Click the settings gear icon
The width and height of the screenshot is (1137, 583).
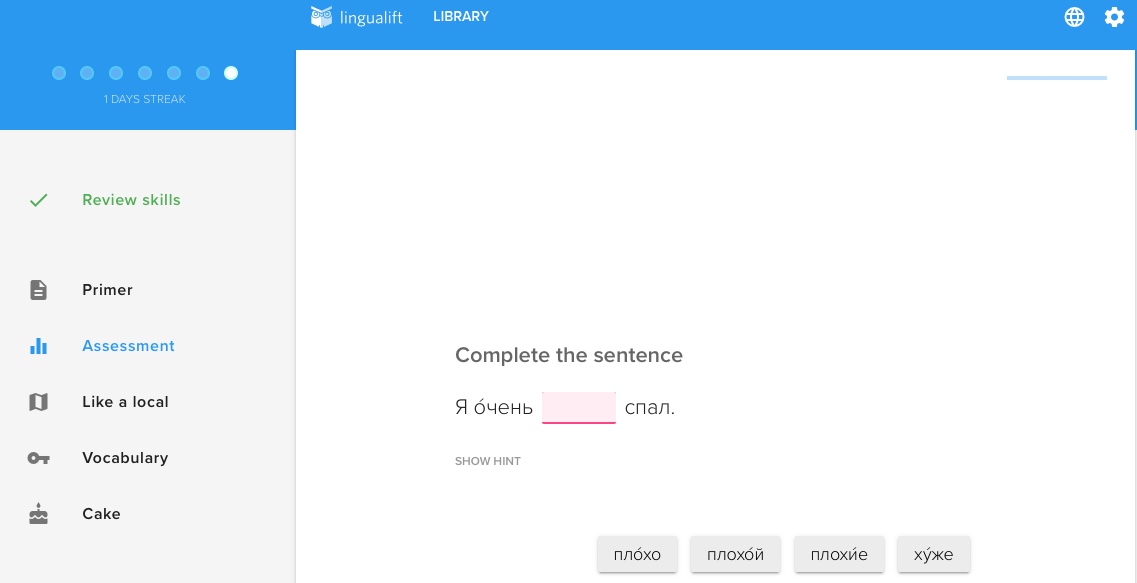click(x=1114, y=17)
